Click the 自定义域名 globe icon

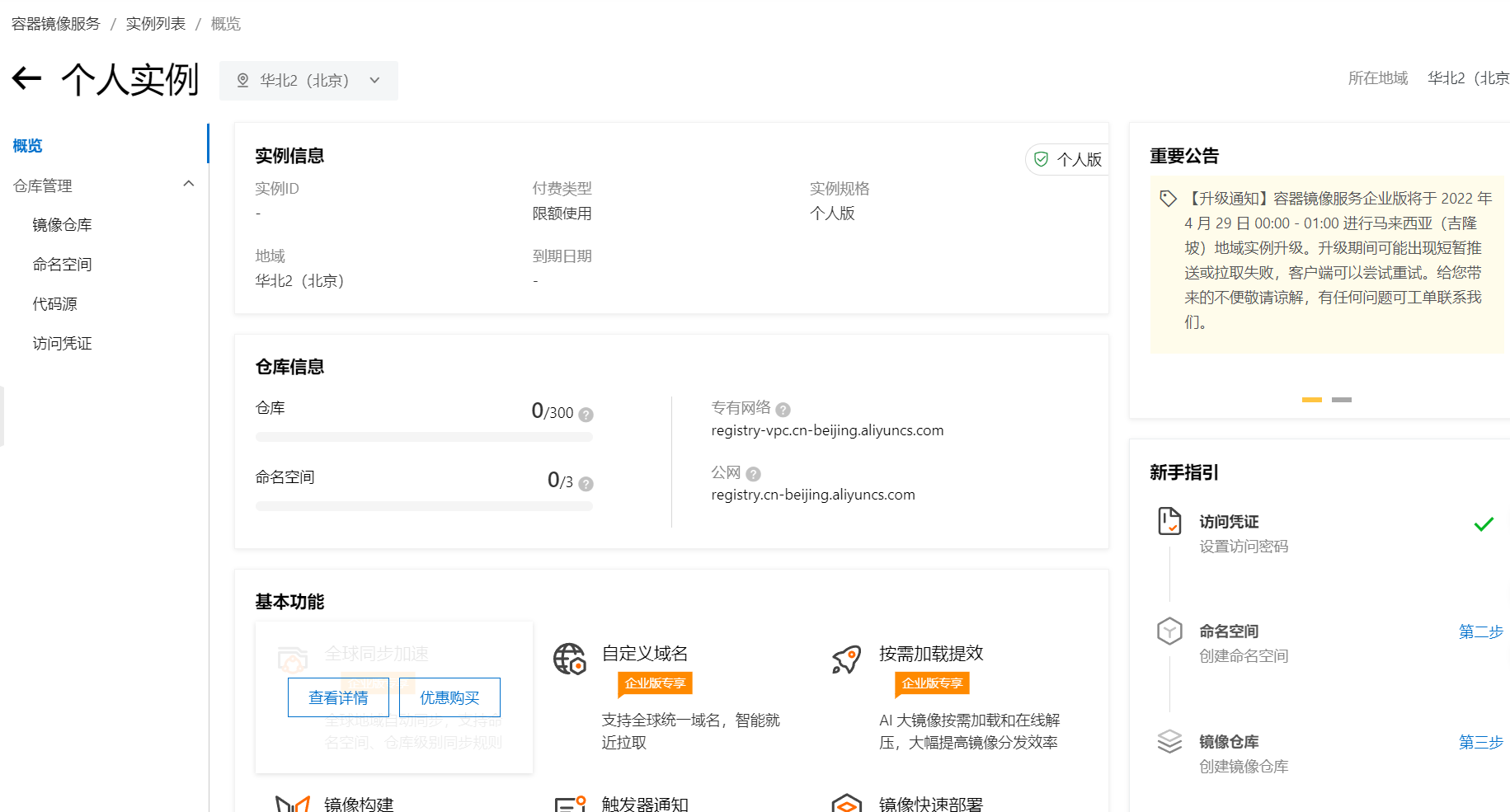point(569,659)
